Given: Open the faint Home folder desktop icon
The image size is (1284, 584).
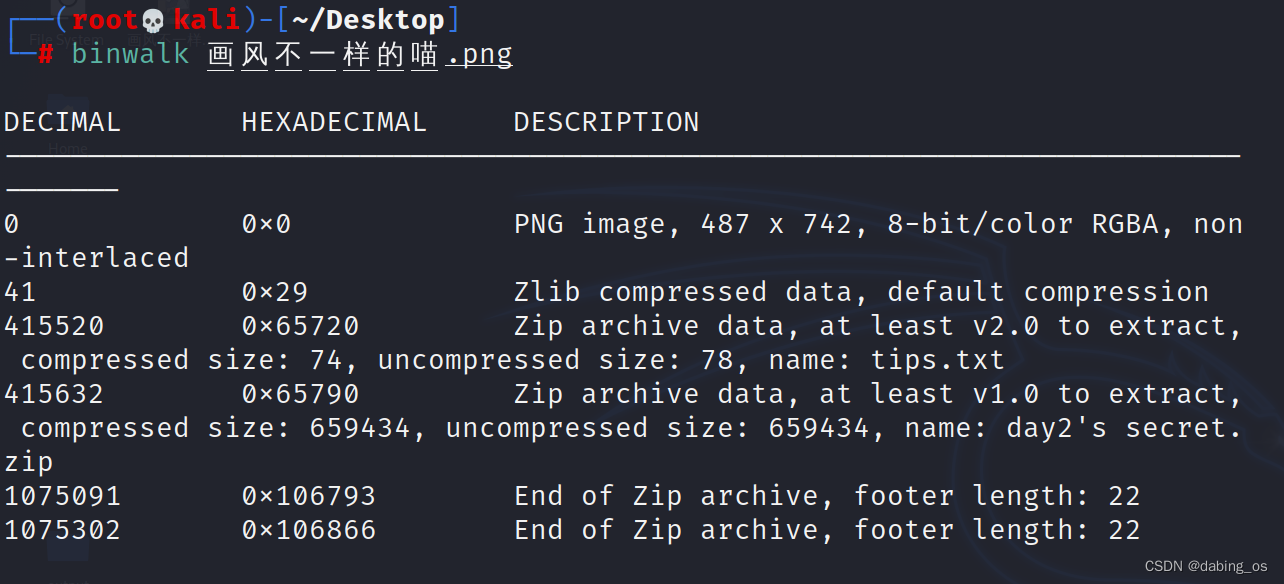Looking at the screenshot, I should [68, 128].
